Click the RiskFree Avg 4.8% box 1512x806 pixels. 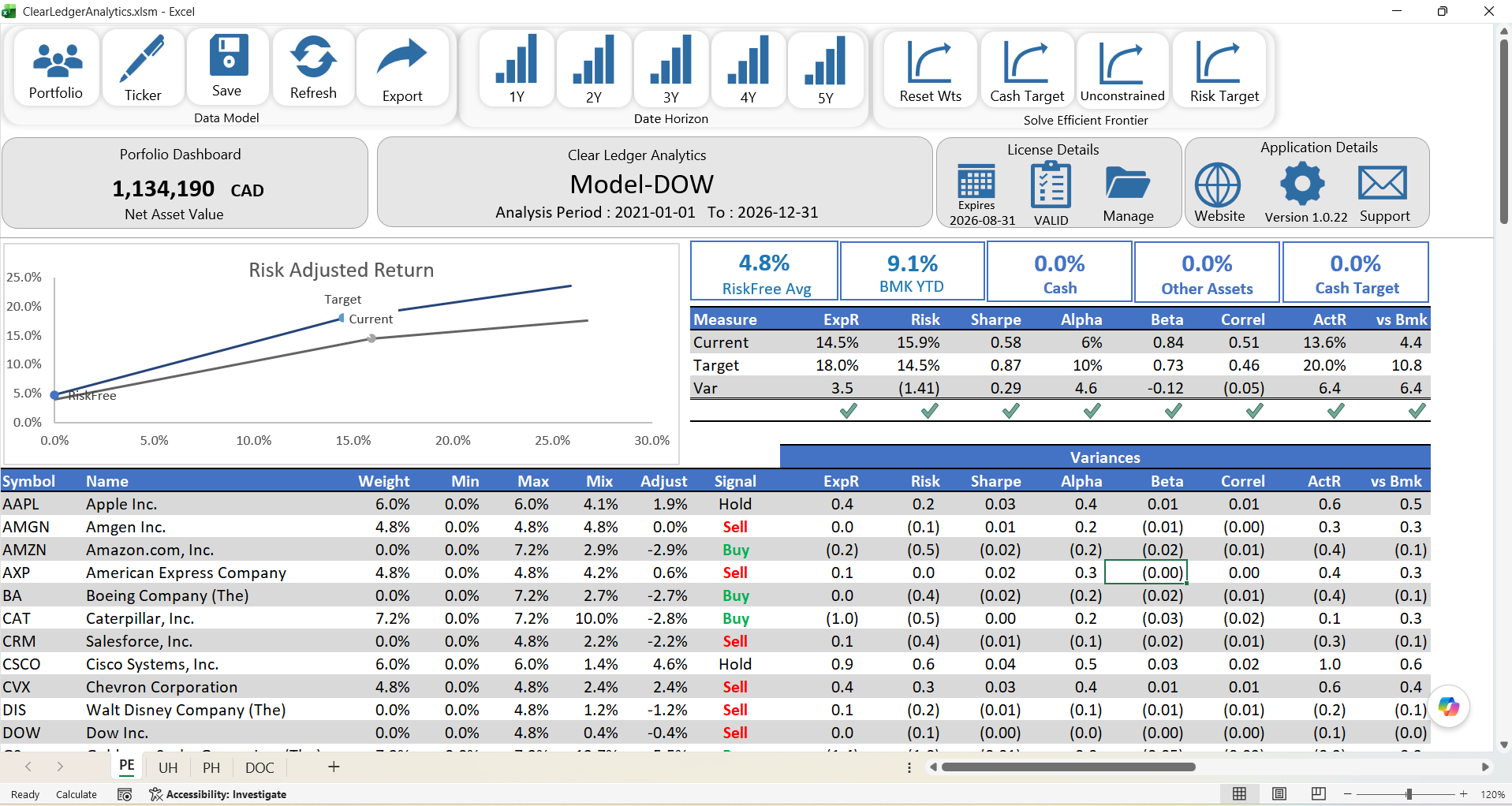[764, 272]
